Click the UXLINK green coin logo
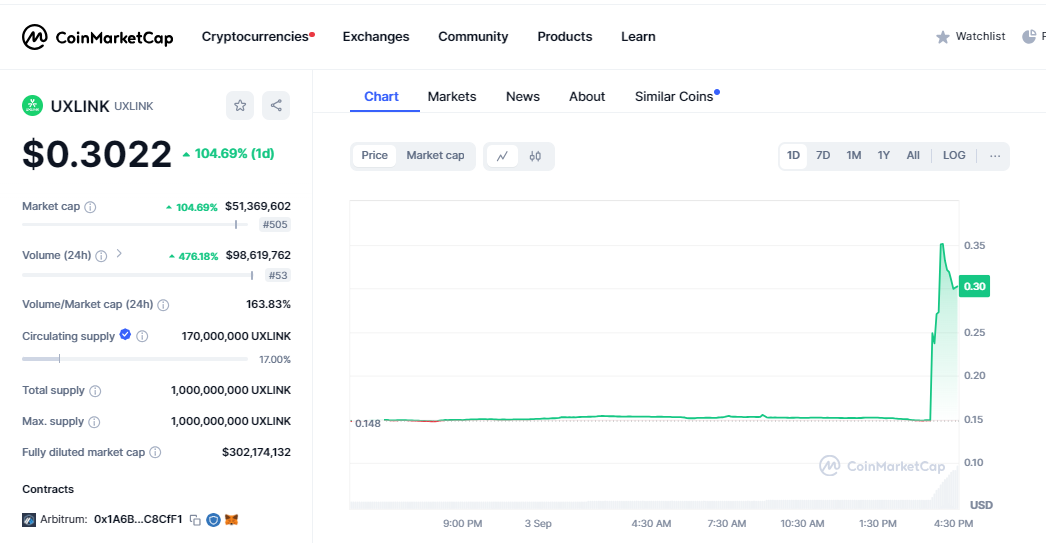1046x543 pixels. click(33, 105)
